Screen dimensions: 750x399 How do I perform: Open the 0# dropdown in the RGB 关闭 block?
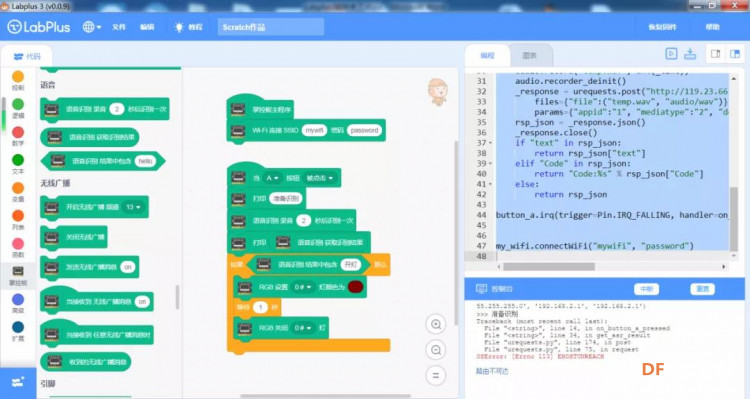[x=302, y=328]
